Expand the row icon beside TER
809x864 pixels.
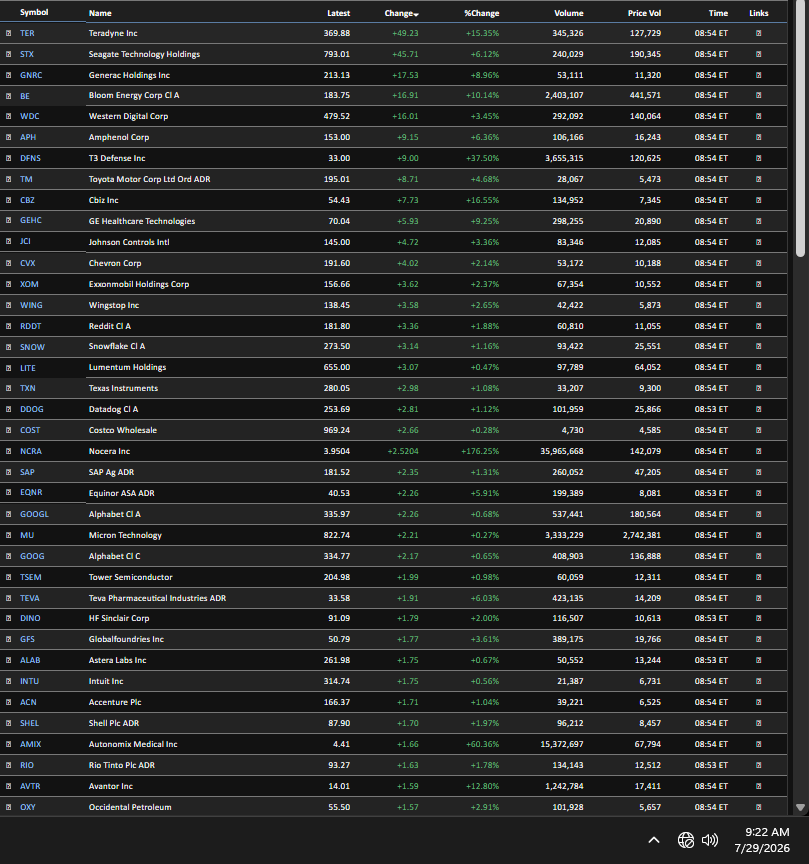[x=8, y=33]
